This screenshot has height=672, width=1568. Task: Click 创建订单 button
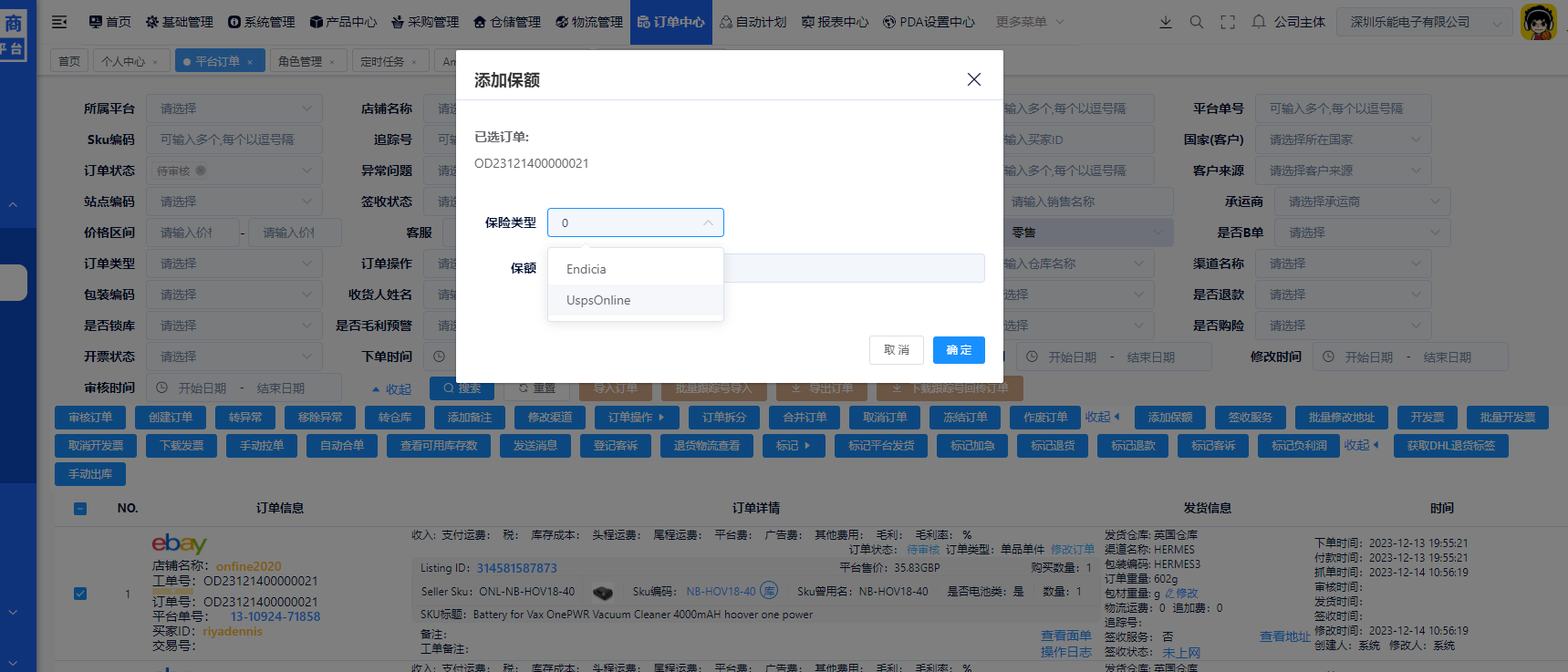tap(171, 418)
